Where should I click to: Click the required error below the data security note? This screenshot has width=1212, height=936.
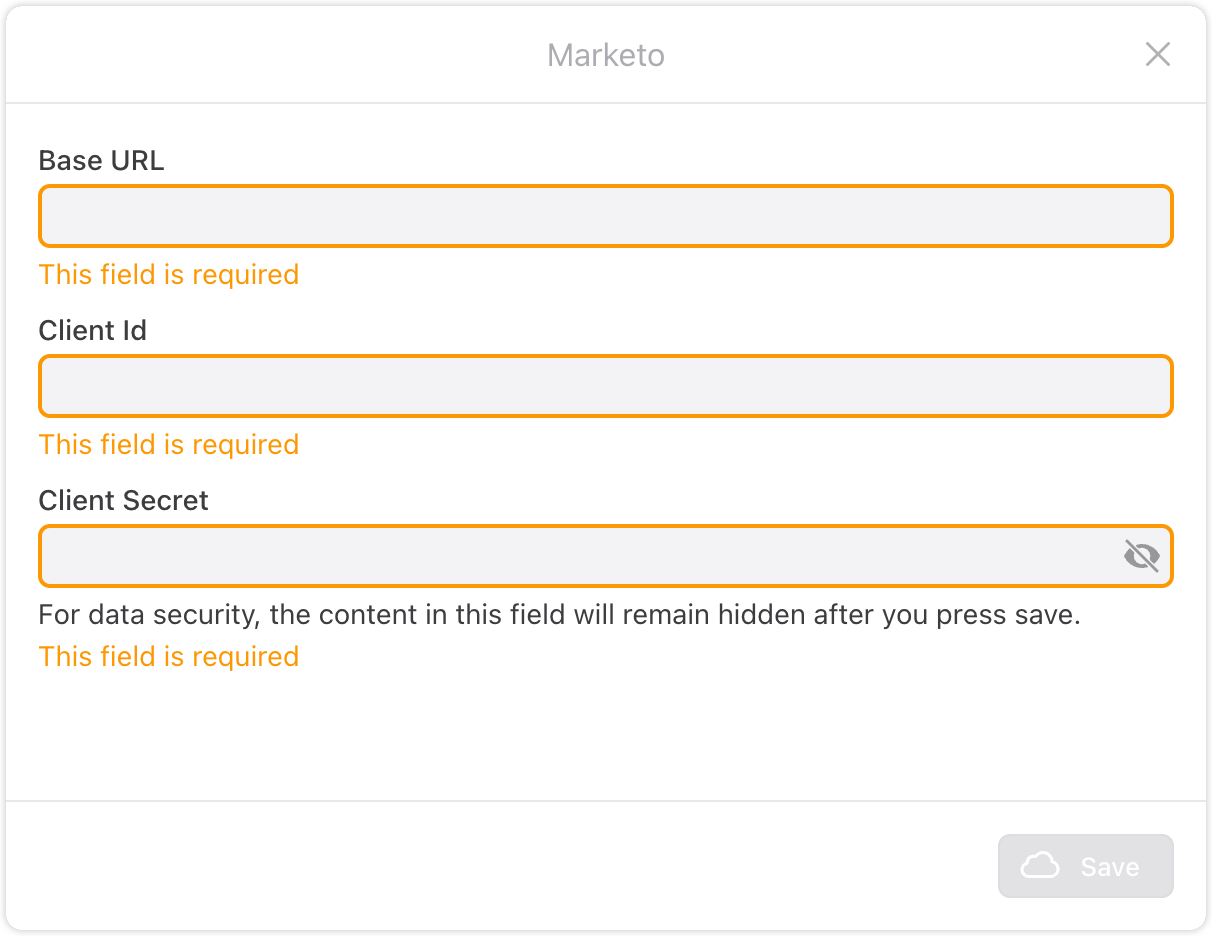point(168,657)
